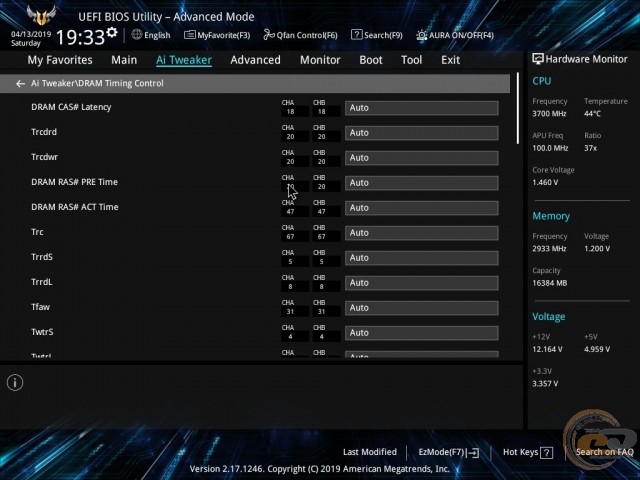The height and width of the screenshot is (480, 640).
Task: Open the Advanced tab
Action: click(x=256, y=60)
